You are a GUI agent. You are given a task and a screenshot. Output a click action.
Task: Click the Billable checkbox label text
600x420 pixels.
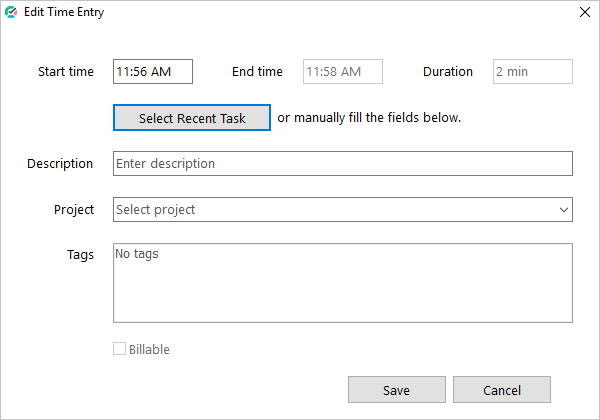(x=149, y=349)
